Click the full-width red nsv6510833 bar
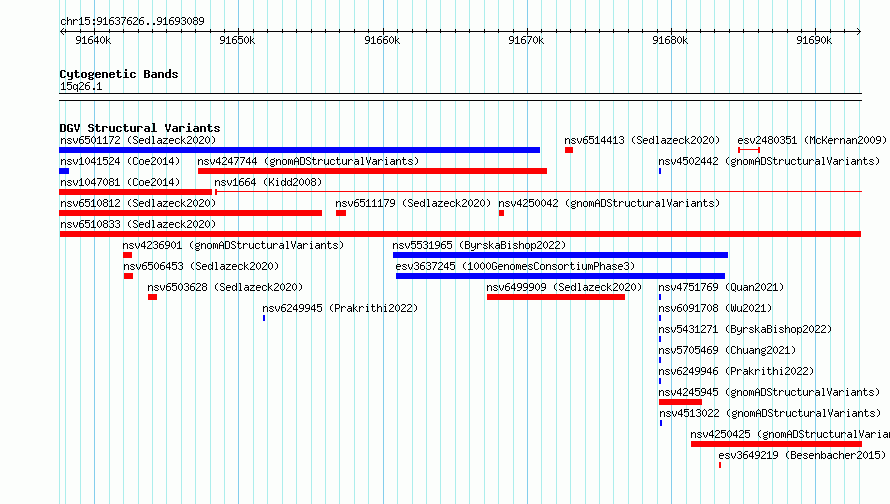 (460, 234)
